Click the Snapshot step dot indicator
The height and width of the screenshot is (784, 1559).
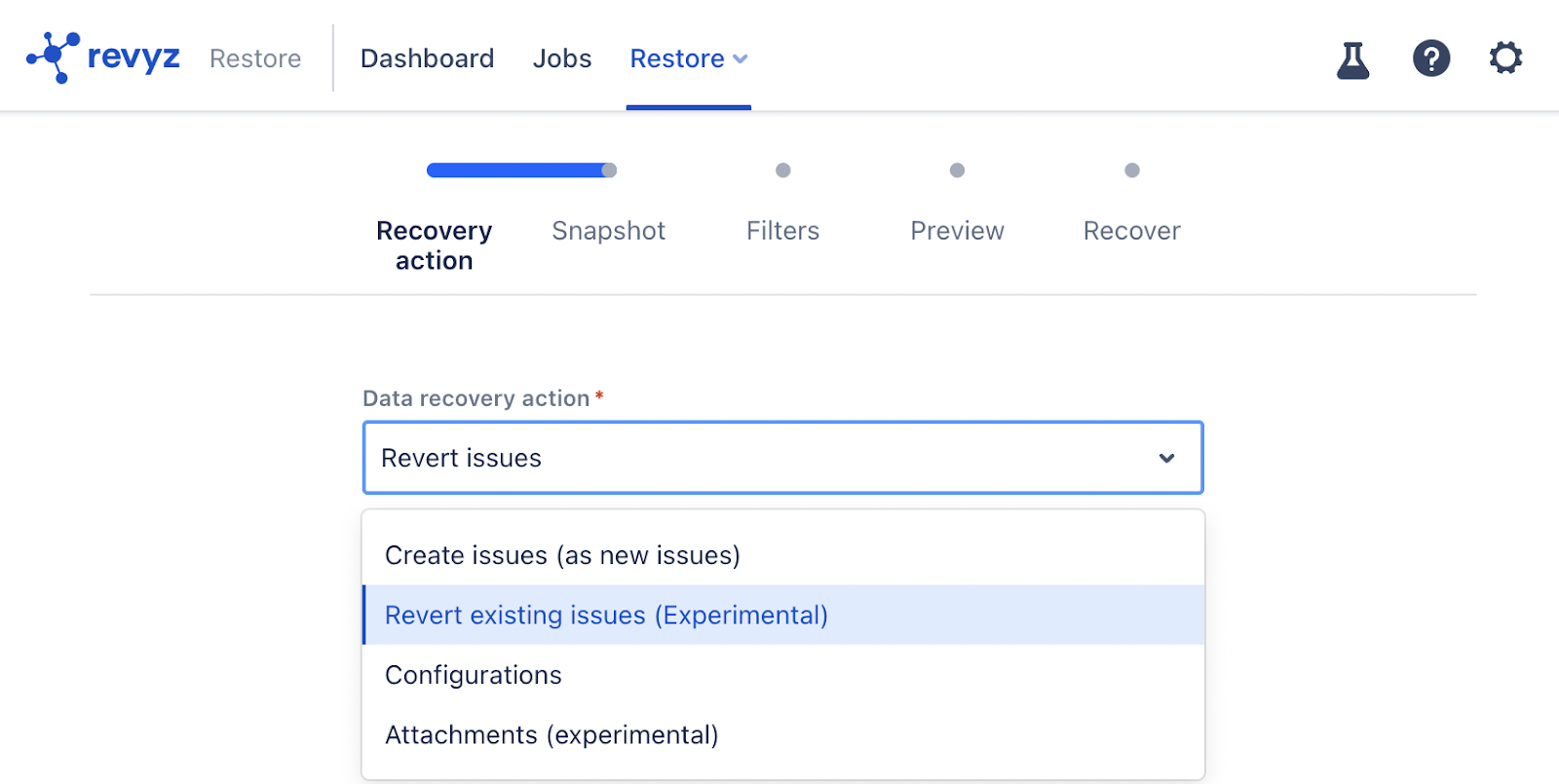click(x=609, y=170)
